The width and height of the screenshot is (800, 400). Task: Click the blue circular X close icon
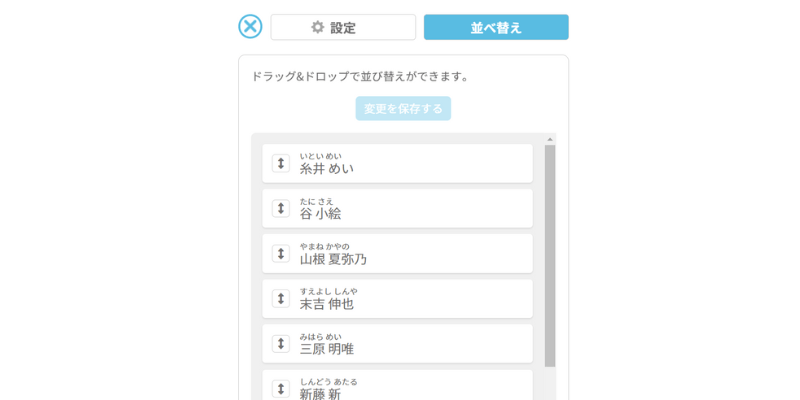point(250,27)
